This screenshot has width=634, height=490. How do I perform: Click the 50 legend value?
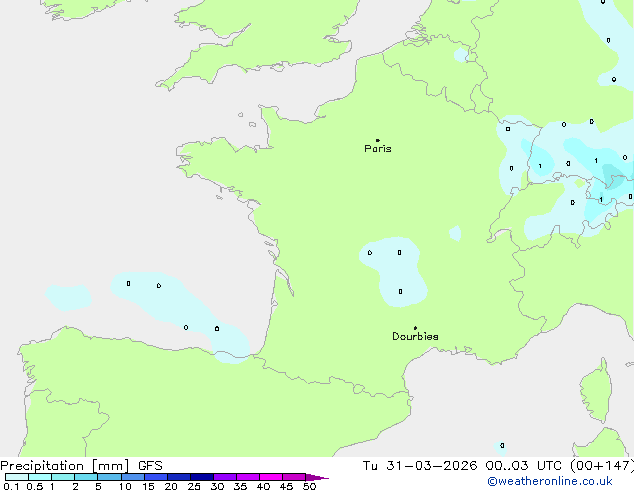(309, 486)
